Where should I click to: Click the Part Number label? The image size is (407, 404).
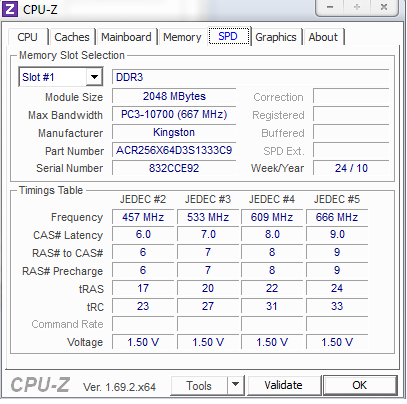(x=74, y=151)
